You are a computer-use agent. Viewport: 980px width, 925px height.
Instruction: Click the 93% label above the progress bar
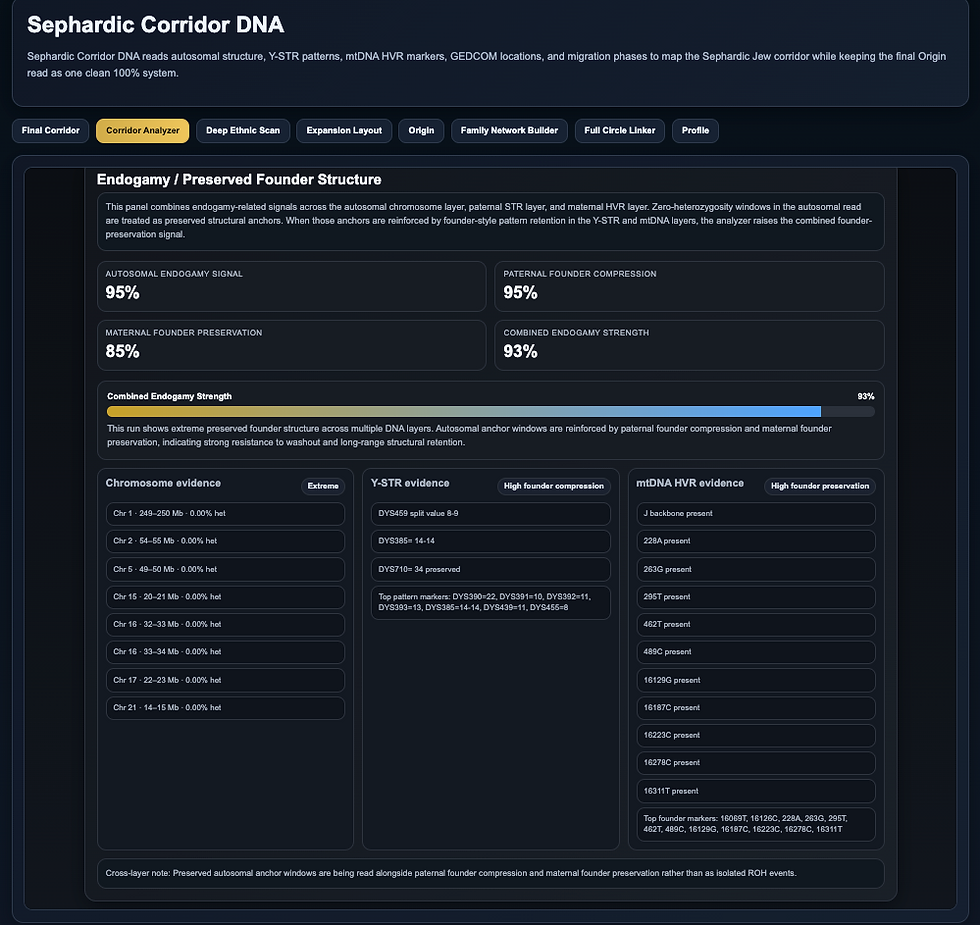coord(866,396)
